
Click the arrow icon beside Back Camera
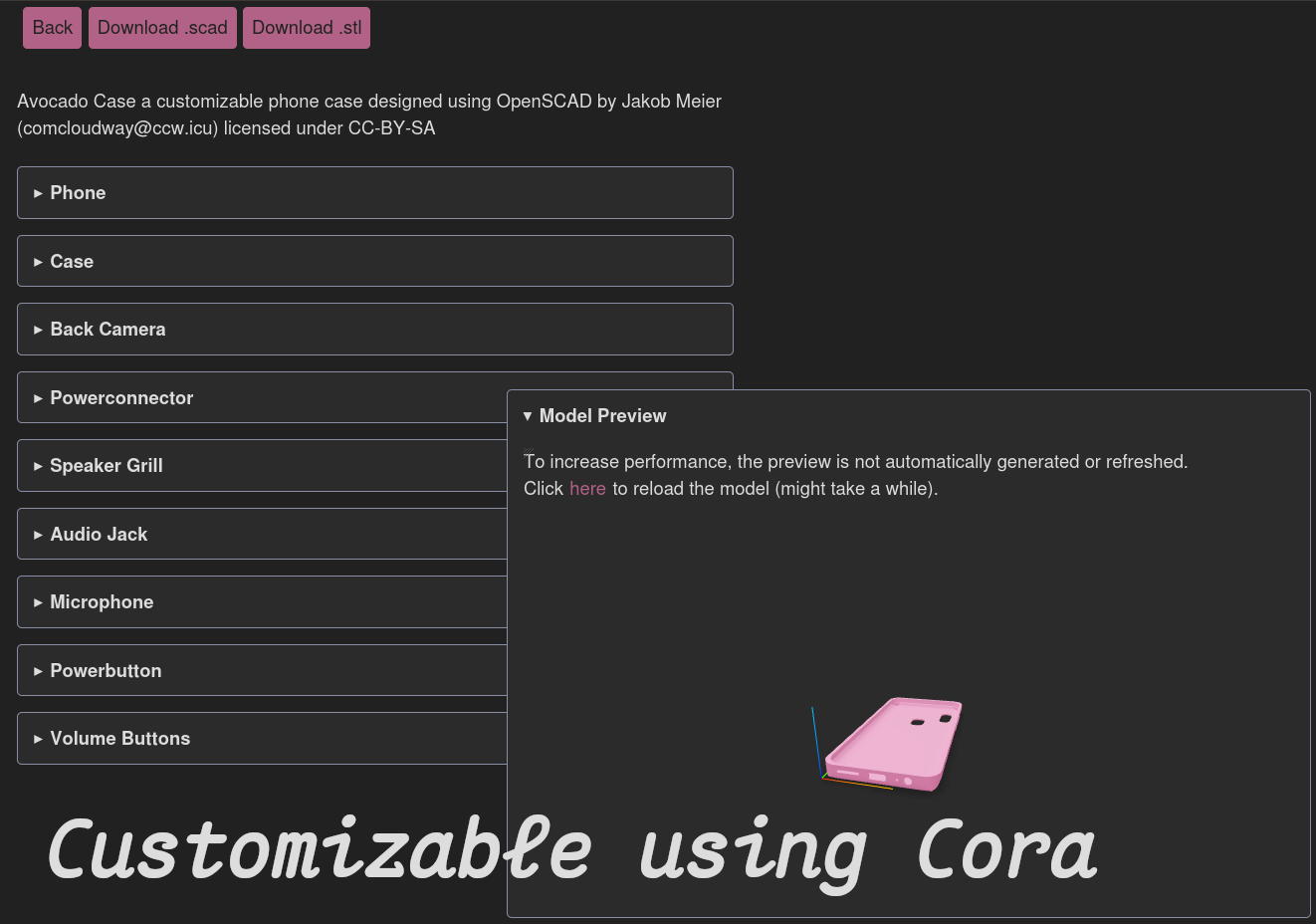pyautogui.click(x=38, y=330)
